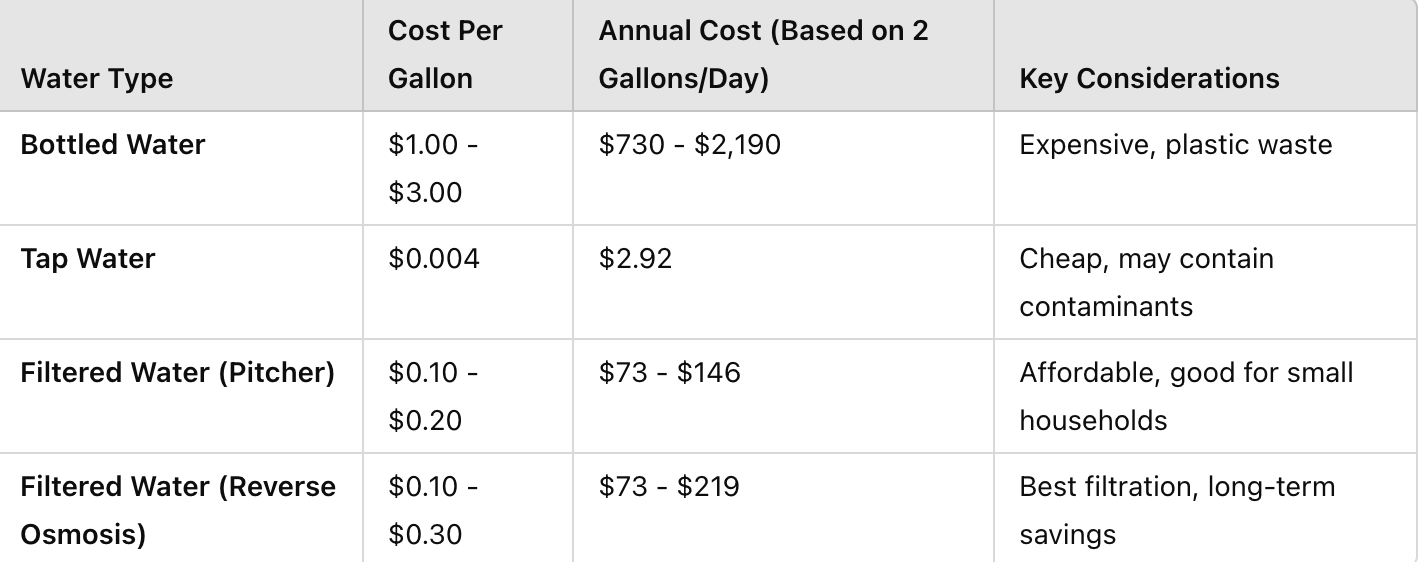Select the Key Considerations header
This screenshot has height=562, width=1424.
pos(1149,79)
